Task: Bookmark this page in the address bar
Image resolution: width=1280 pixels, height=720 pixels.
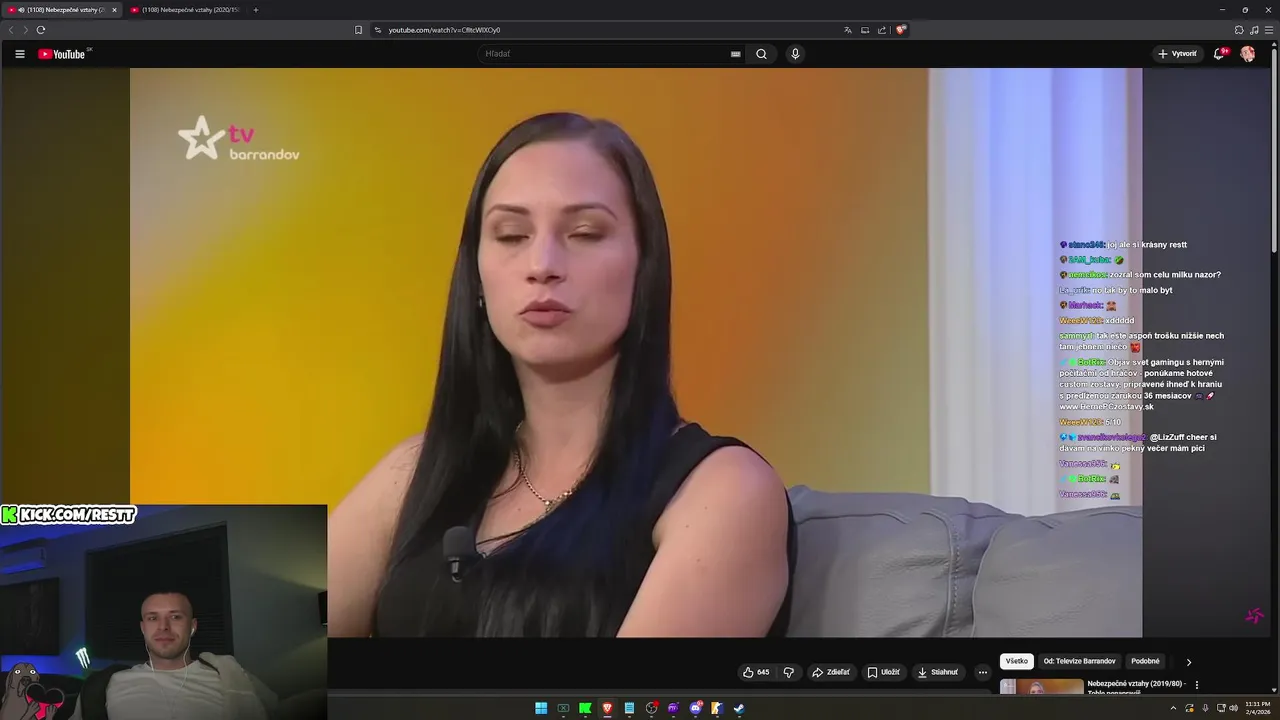Action: coord(359,30)
